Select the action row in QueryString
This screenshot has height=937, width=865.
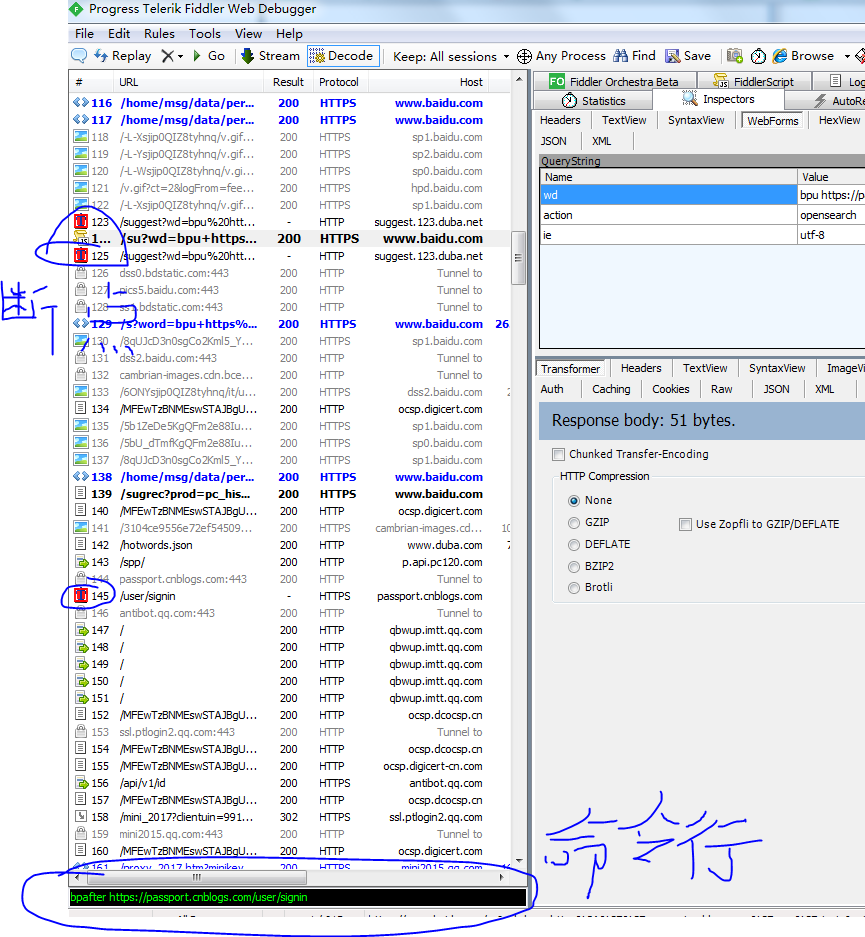pos(703,215)
